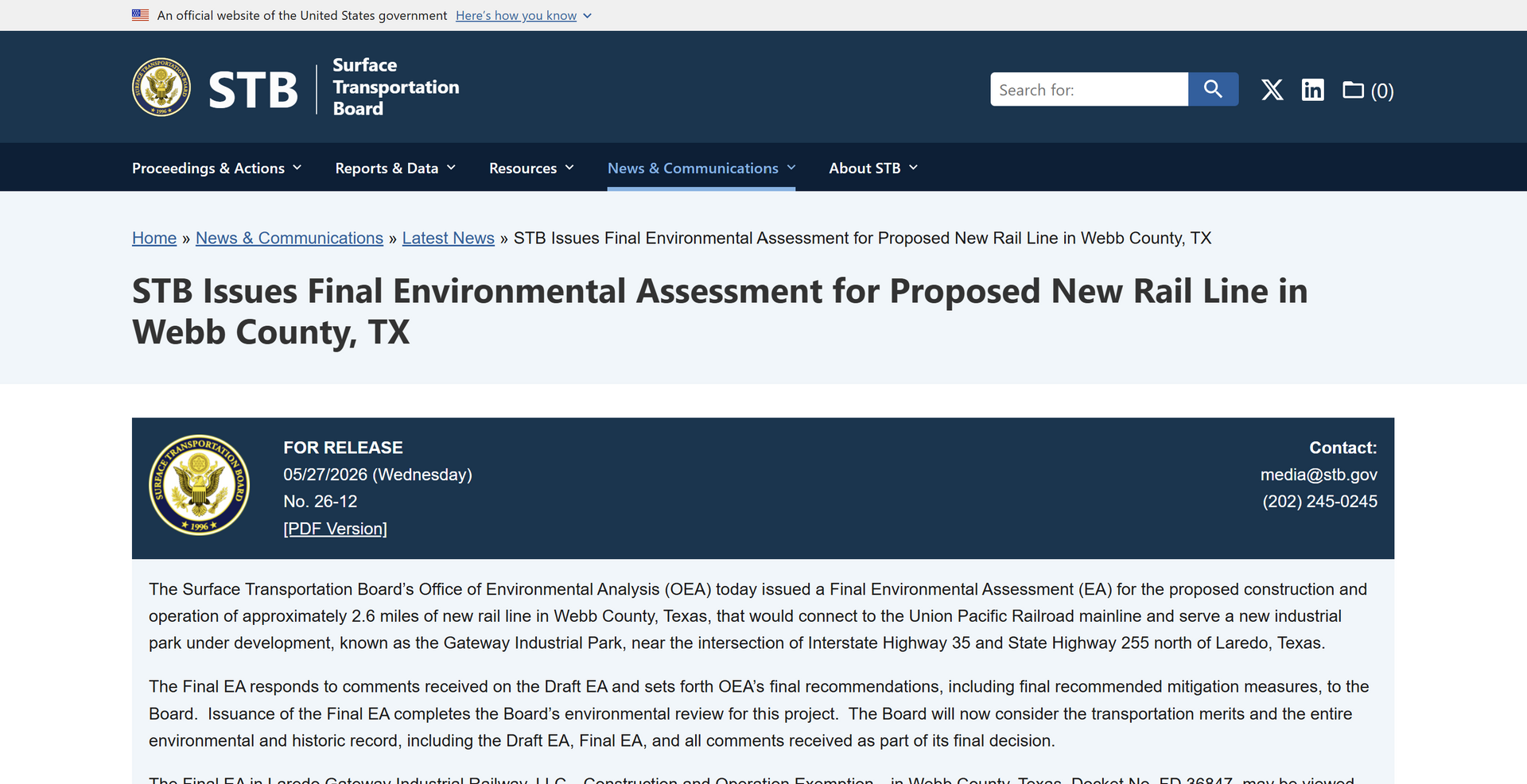
Task: Open the [PDF Version] link
Action: [x=335, y=529]
